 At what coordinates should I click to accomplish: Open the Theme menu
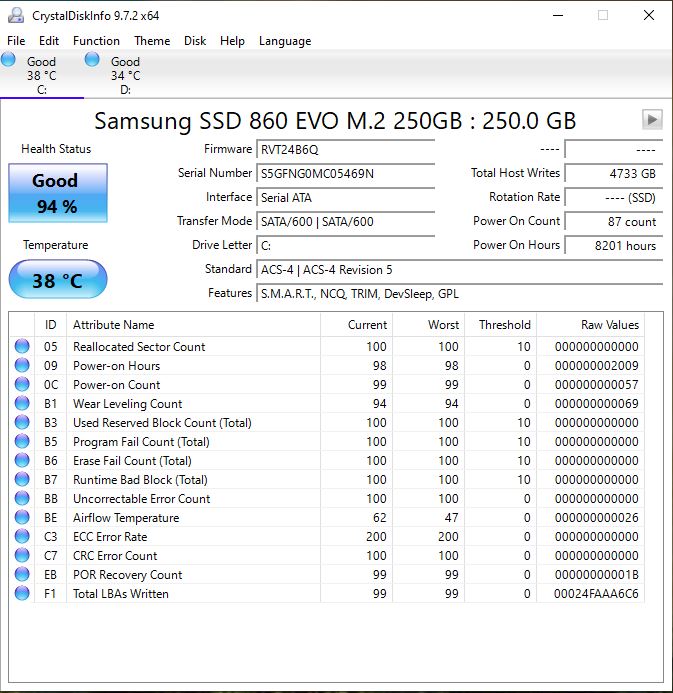[152, 41]
